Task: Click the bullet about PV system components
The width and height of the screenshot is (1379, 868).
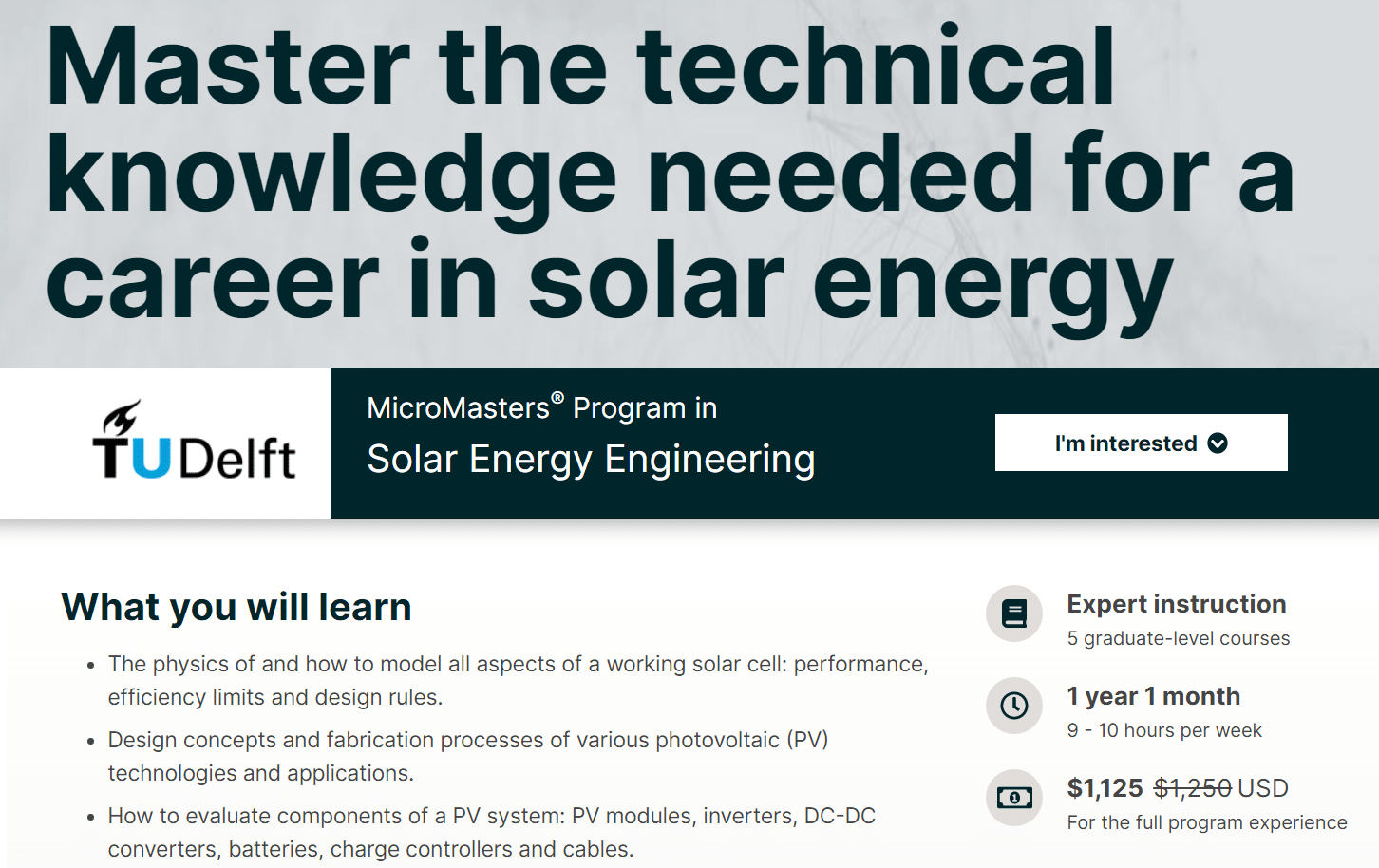Action: tap(492, 832)
